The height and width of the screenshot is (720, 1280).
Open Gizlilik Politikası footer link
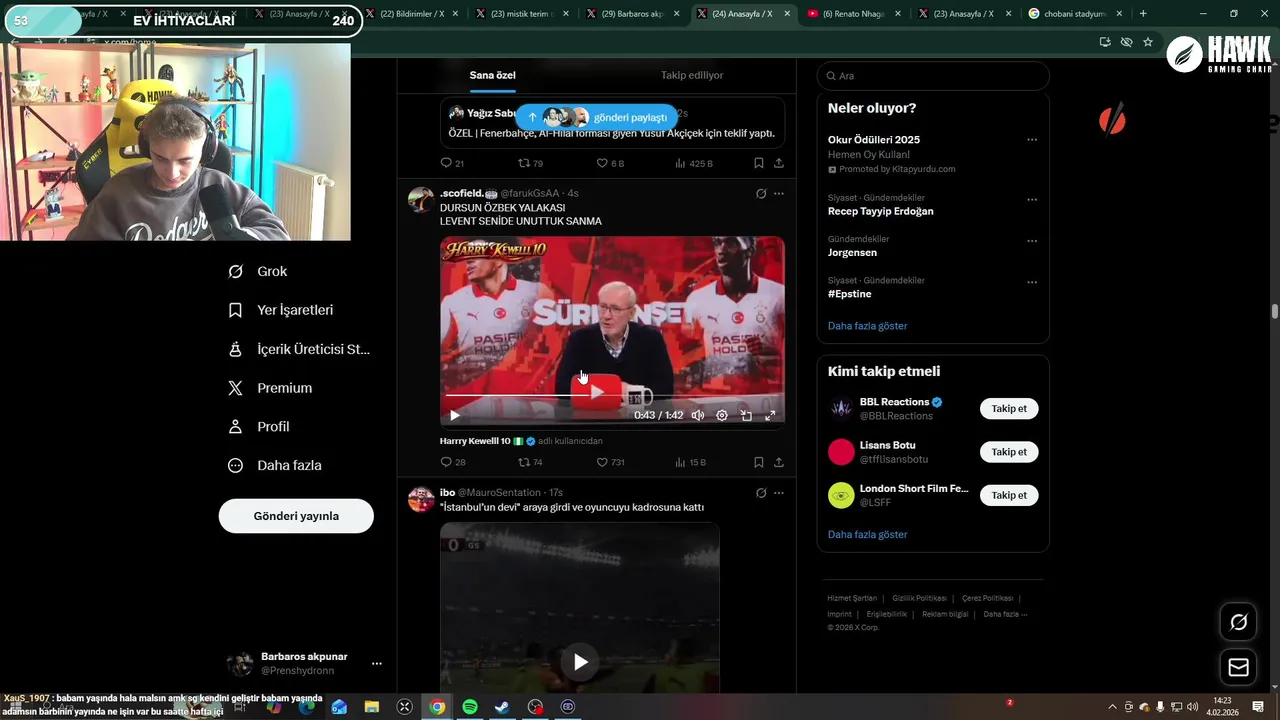(919, 598)
